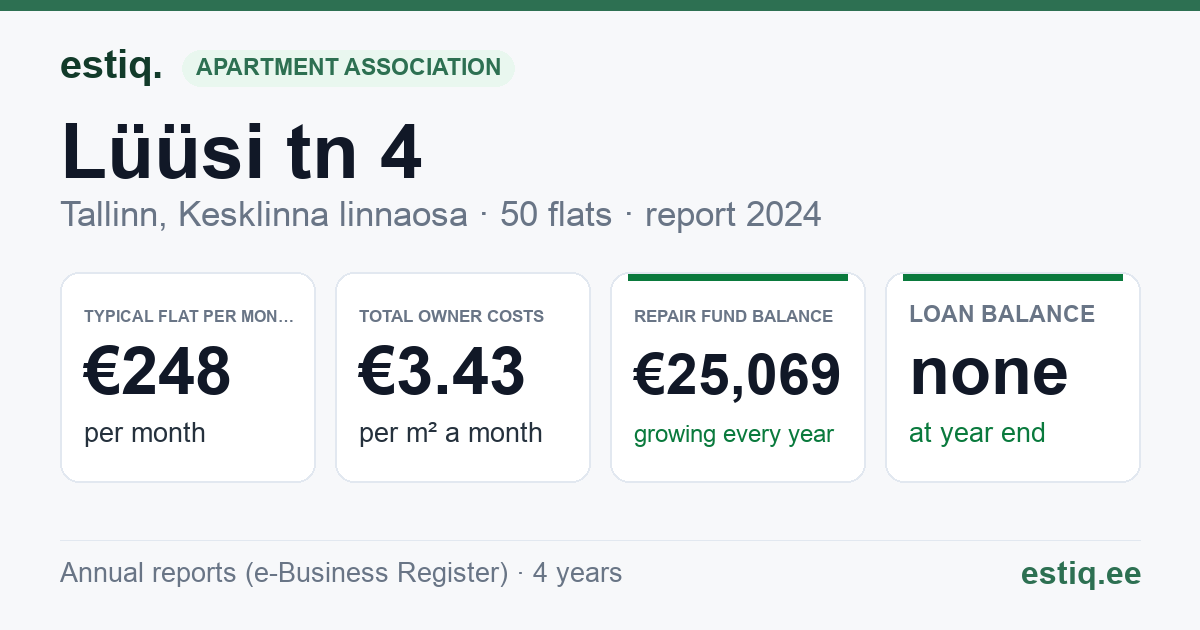Open the Repair fund balance card
Image resolution: width=1200 pixels, height=630 pixels.
738,377
